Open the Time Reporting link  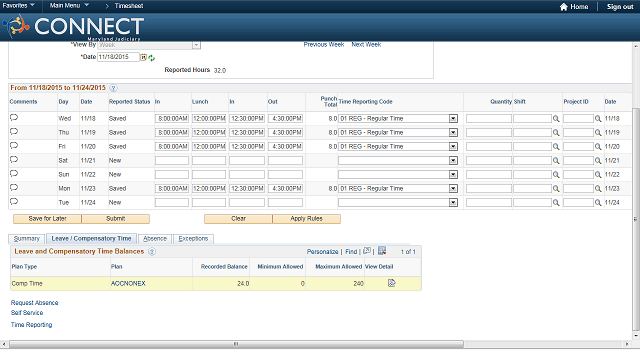[x=31, y=325]
